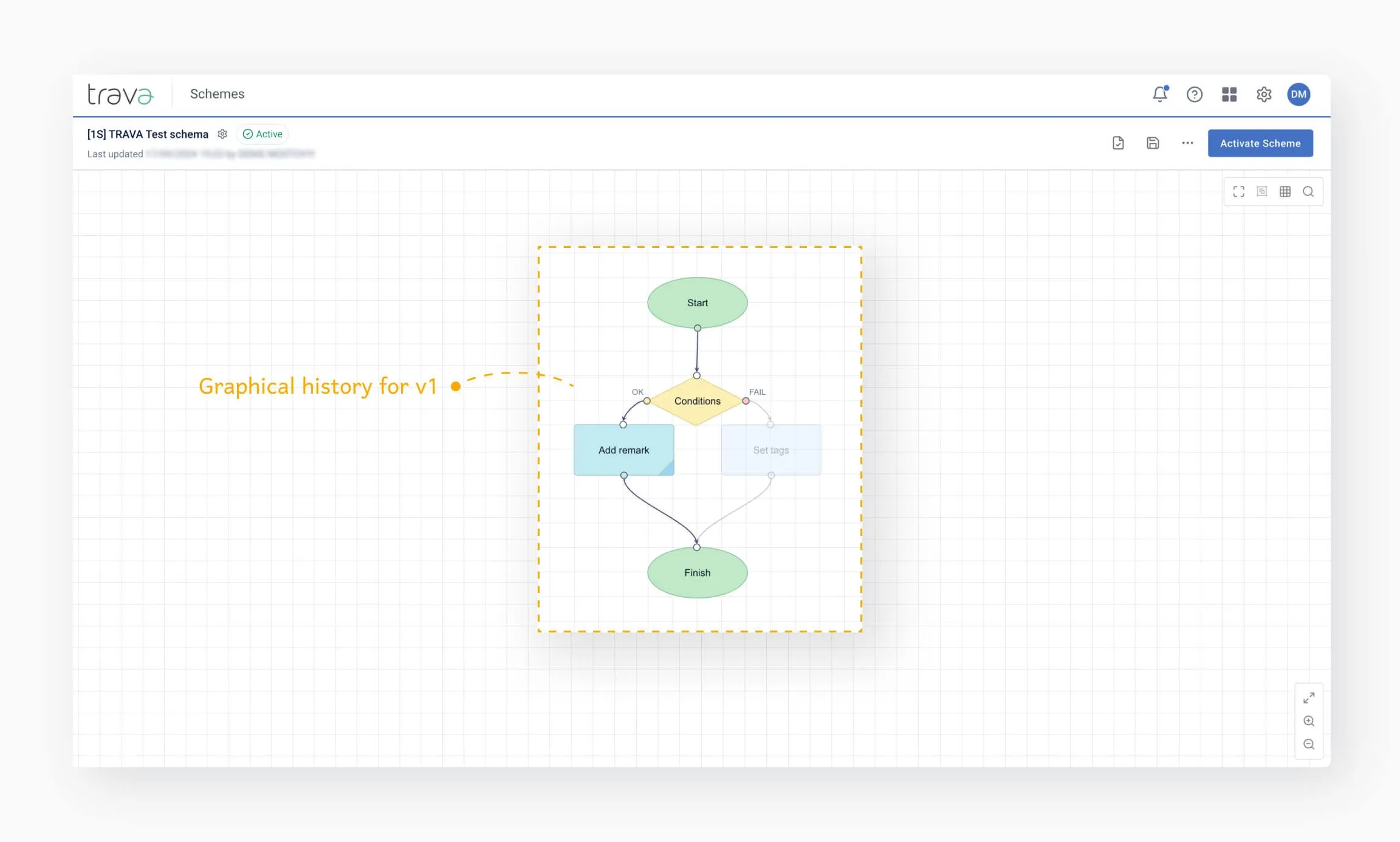Search the canvas with magnifier icon
1400x842 pixels.
point(1308,192)
